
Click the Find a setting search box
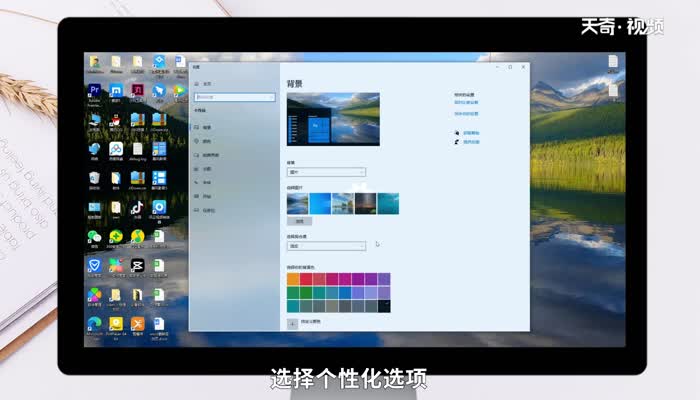click(x=235, y=97)
